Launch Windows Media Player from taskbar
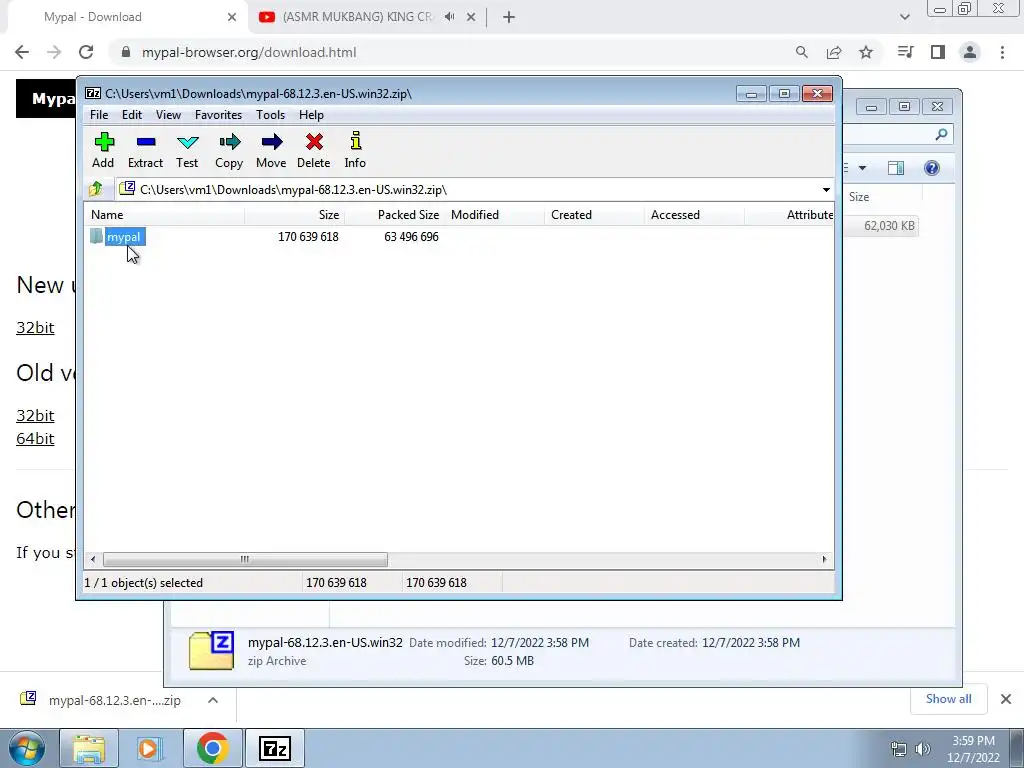 point(148,748)
